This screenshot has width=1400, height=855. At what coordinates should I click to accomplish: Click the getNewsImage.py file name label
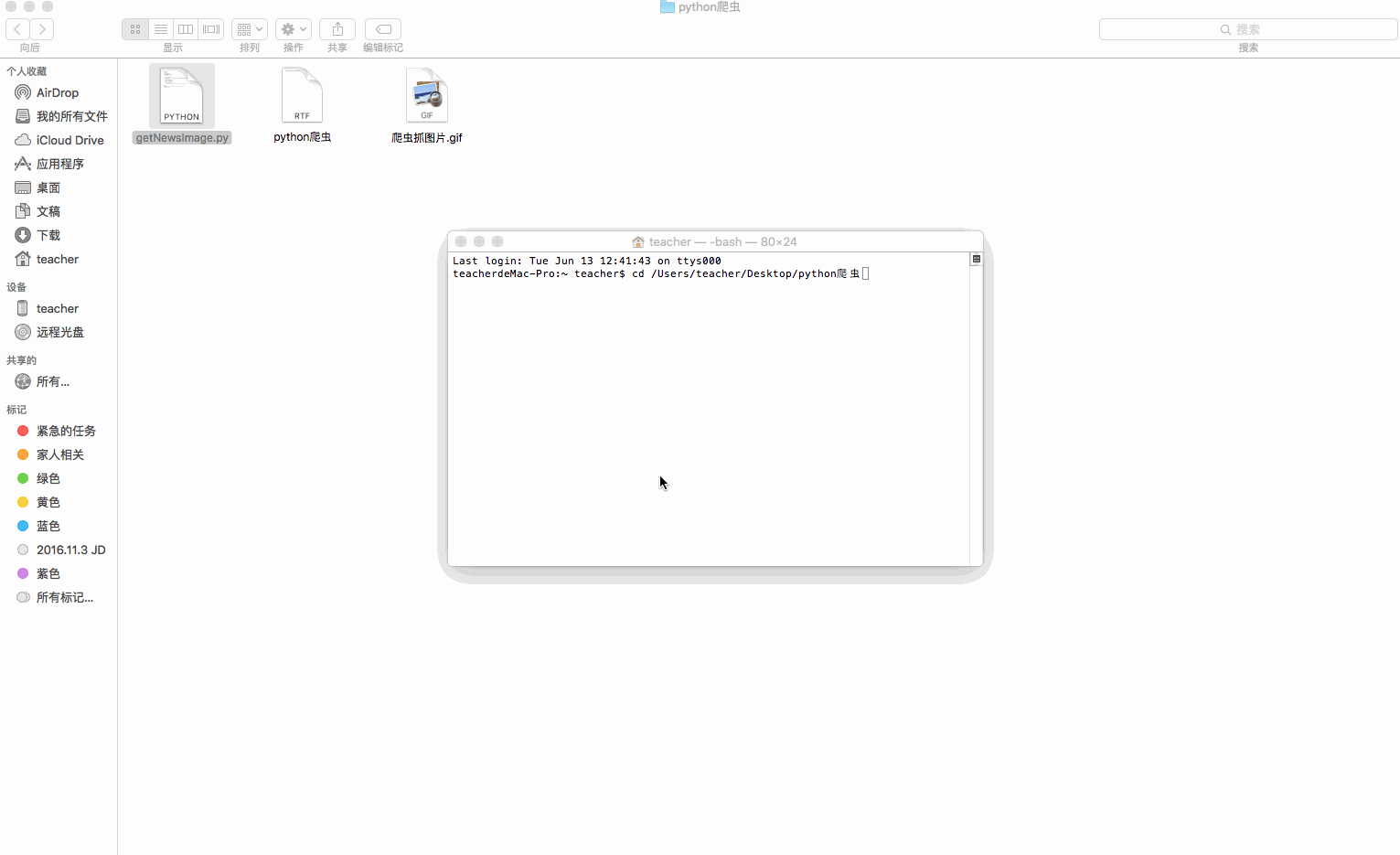pyautogui.click(x=182, y=138)
